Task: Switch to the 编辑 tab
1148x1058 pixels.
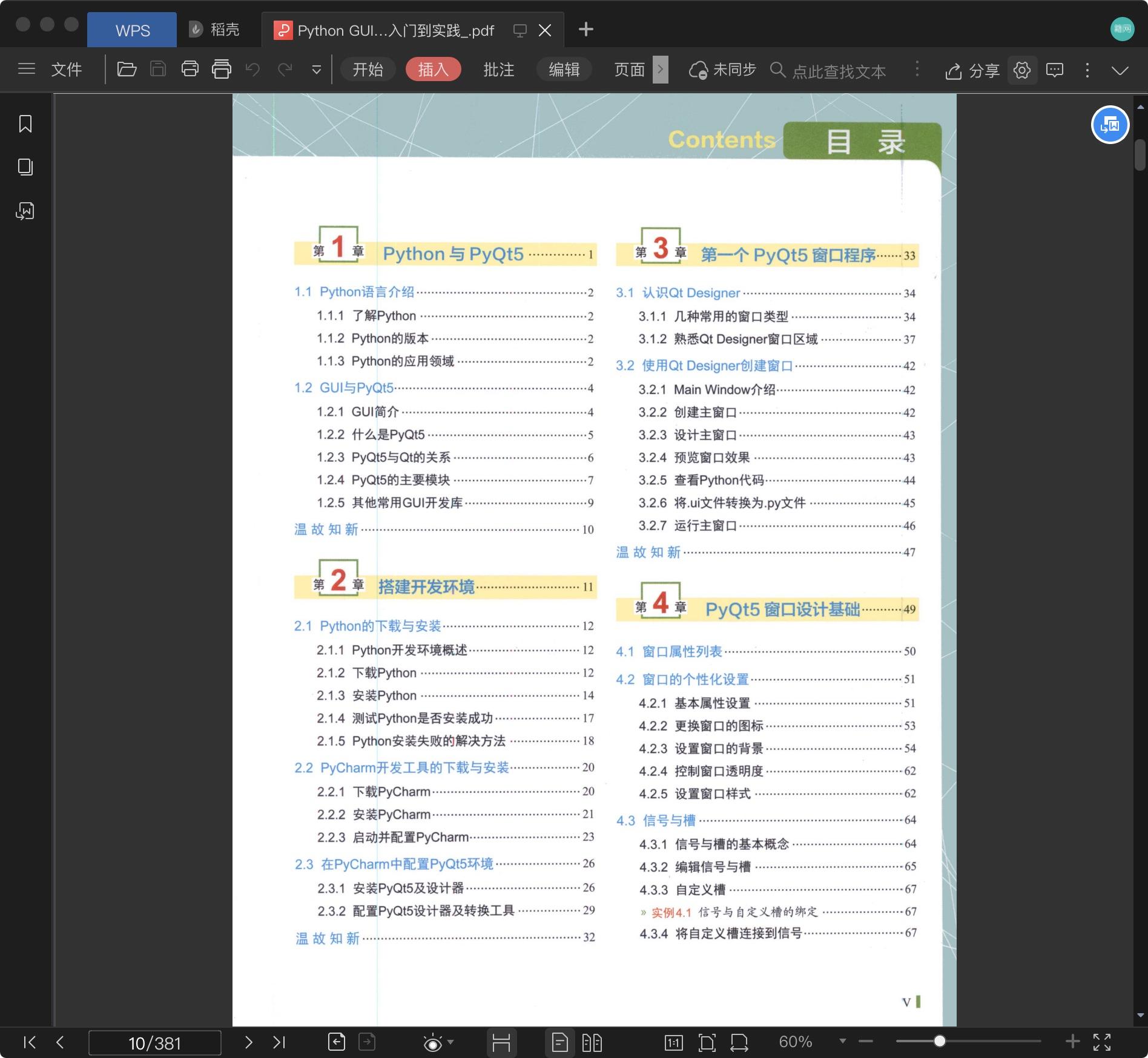Action: point(564,70)
